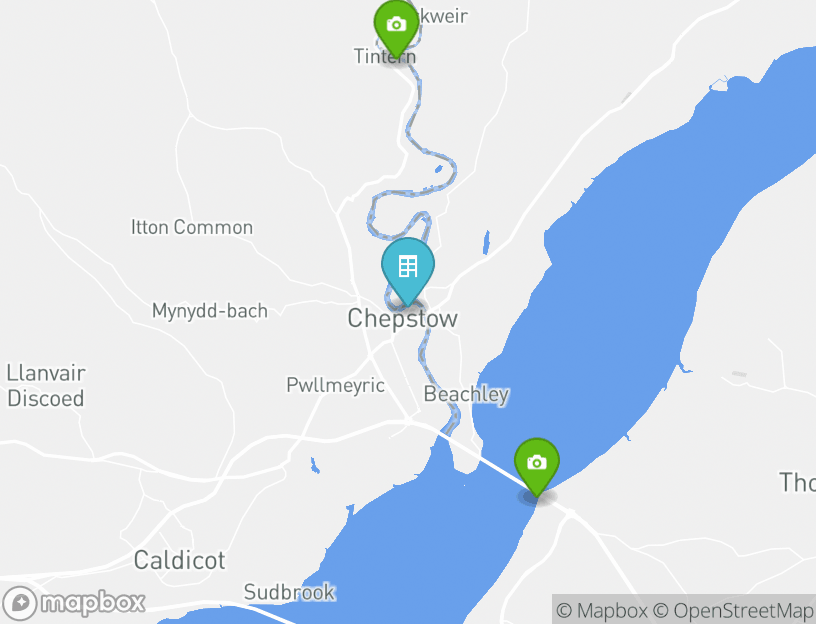
Task: Click the Chepstow town label
Action: (x=403, y=319)
